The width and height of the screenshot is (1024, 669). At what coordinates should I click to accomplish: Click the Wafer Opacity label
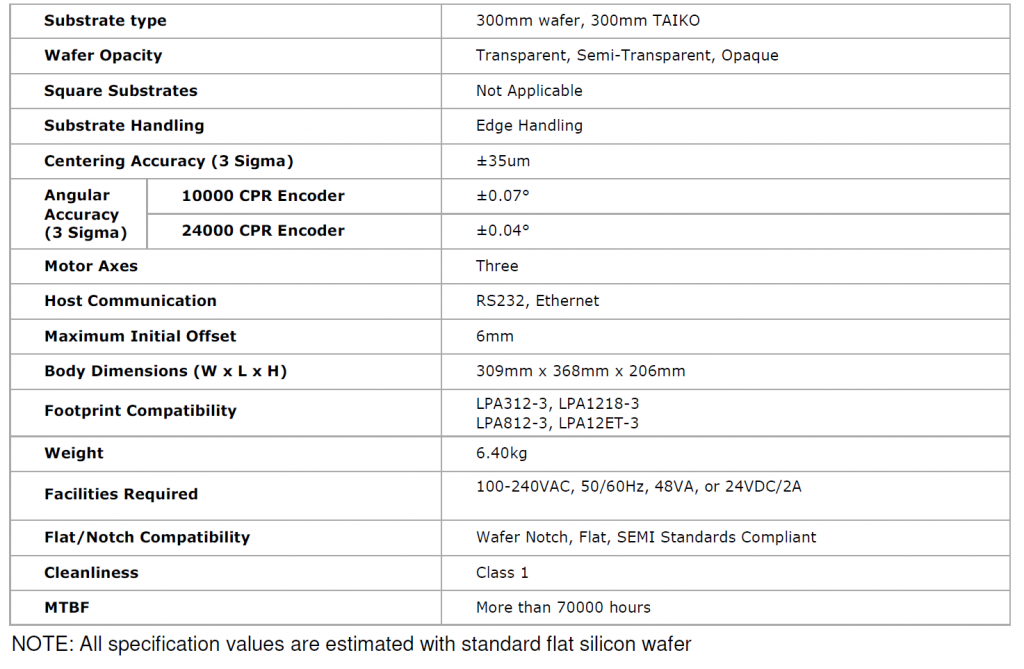[x=103, y=56]
